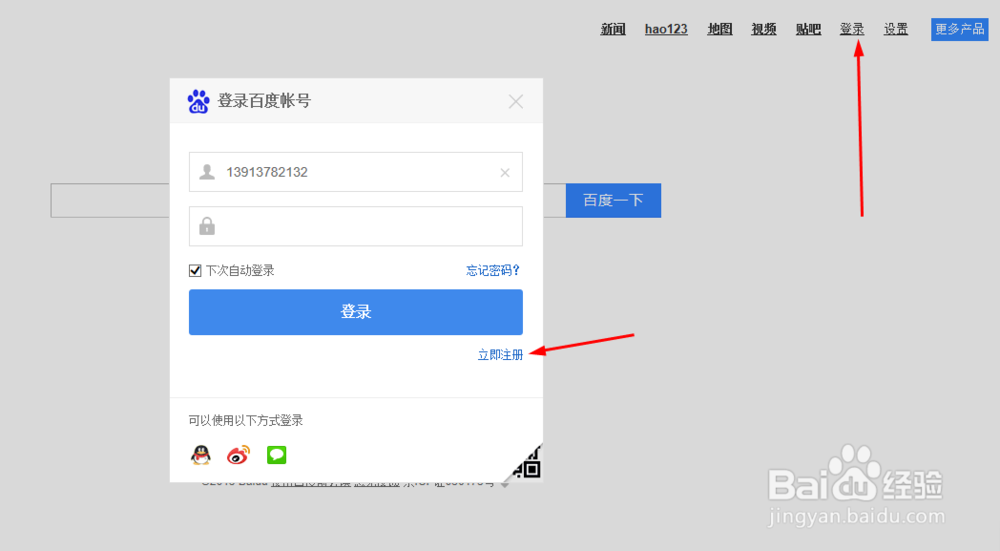The height and width of the screenshot is (551, 1000).
Task: Open 视频 in the top navigation
Action: point(764,29)
